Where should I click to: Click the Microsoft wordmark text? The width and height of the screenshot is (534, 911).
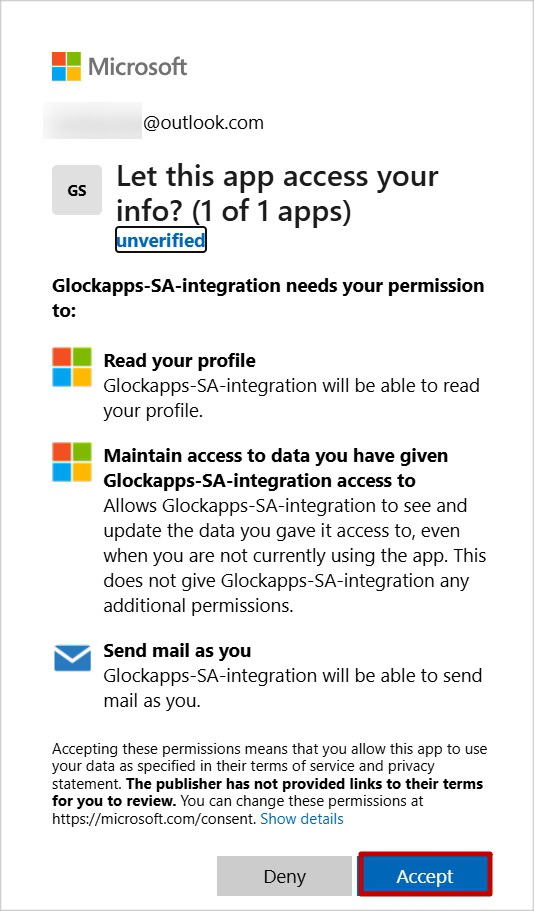click(138, 67)
